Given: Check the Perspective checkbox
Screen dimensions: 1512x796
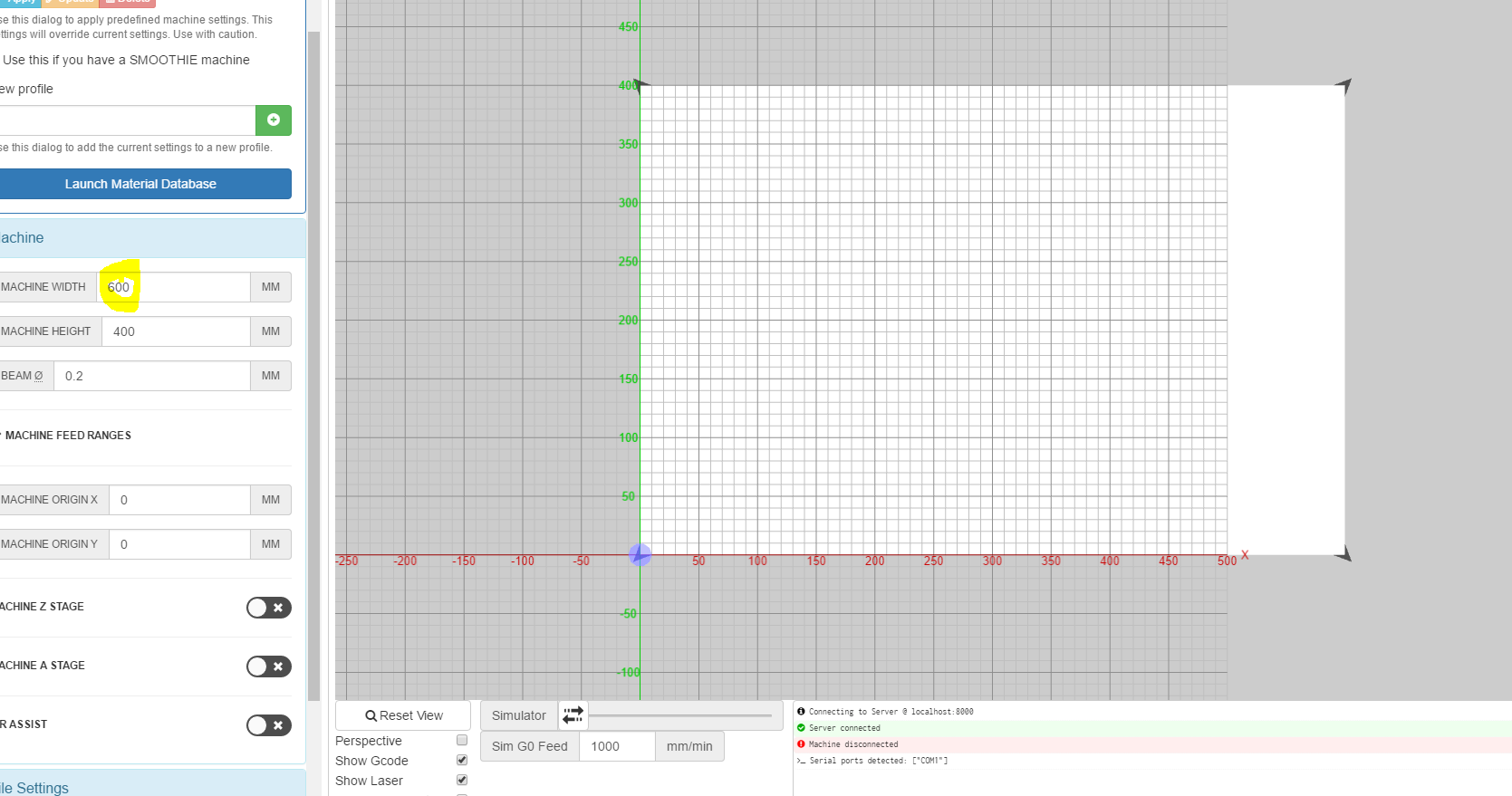Looking at the screenshot, I should [462, 741].
